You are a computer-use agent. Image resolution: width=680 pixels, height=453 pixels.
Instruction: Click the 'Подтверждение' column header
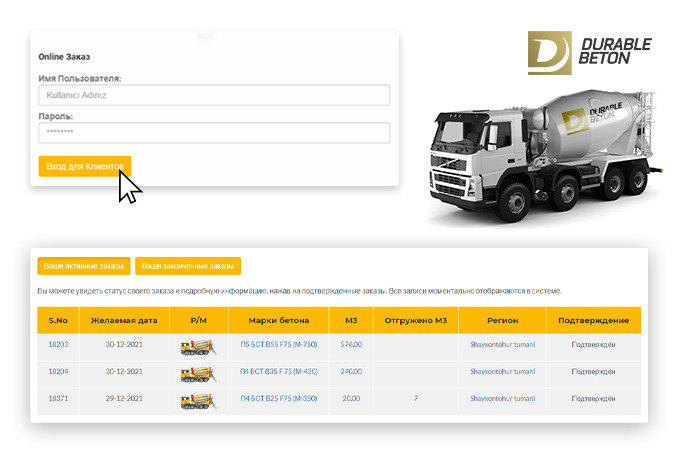click(x=593, y=320)
